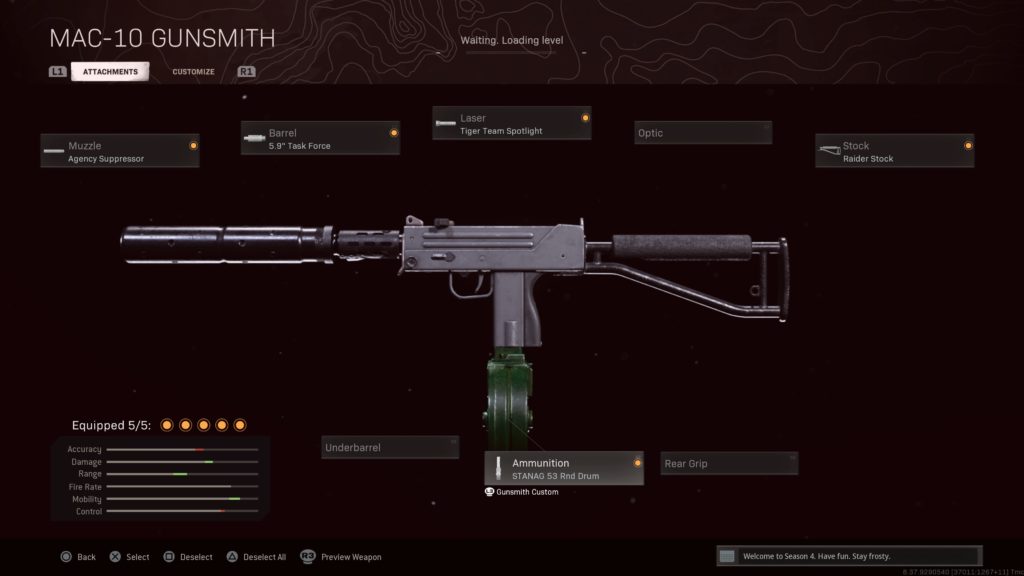Click the triangle Deselect All icon
The image size is (1024, 576).
point(232,556)
